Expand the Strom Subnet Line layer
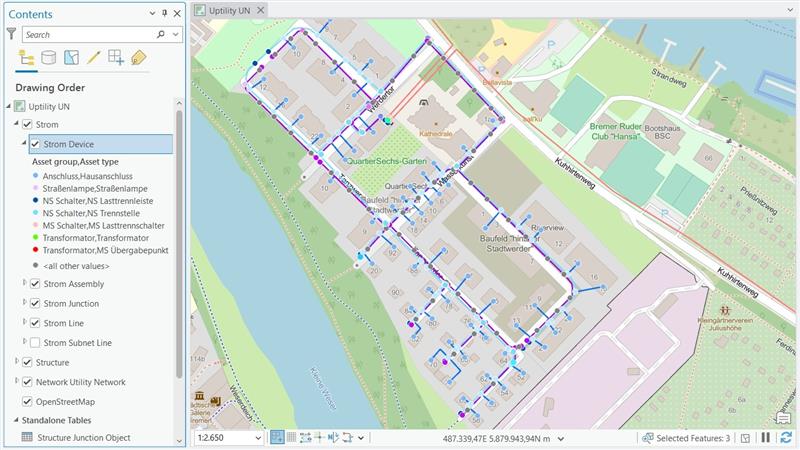This screenshot has height=450, width=800. 24,341
